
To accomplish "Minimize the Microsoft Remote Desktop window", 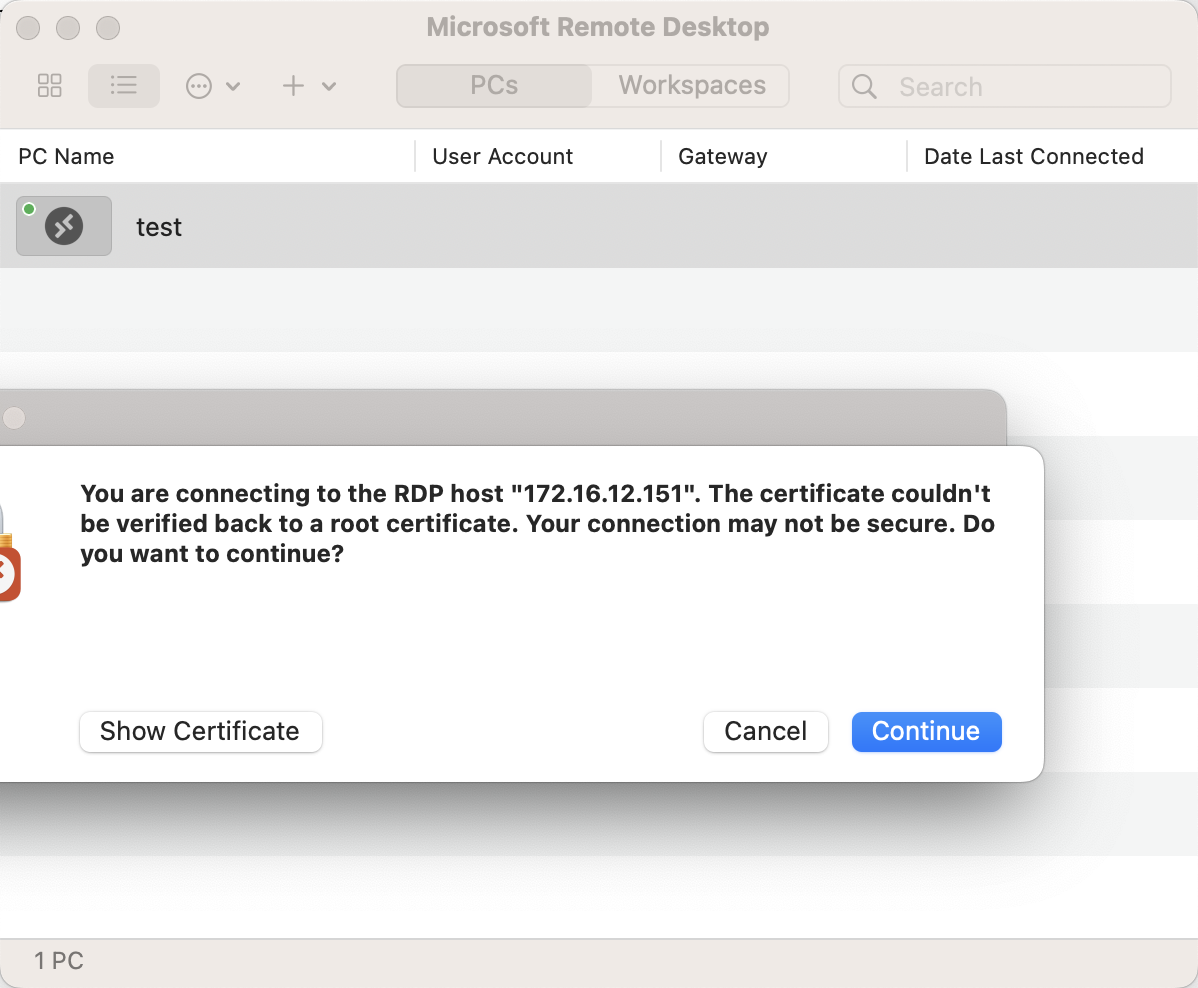I will pyautogui.click(x=68, y=28).
